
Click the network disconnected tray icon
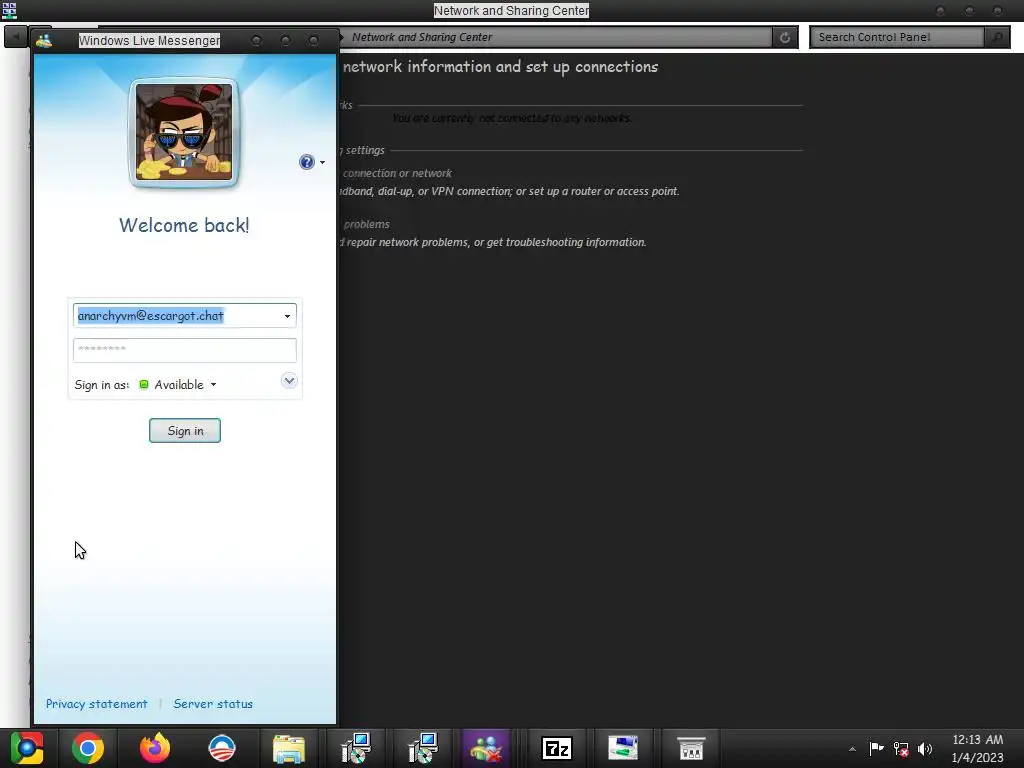(901, 749)
